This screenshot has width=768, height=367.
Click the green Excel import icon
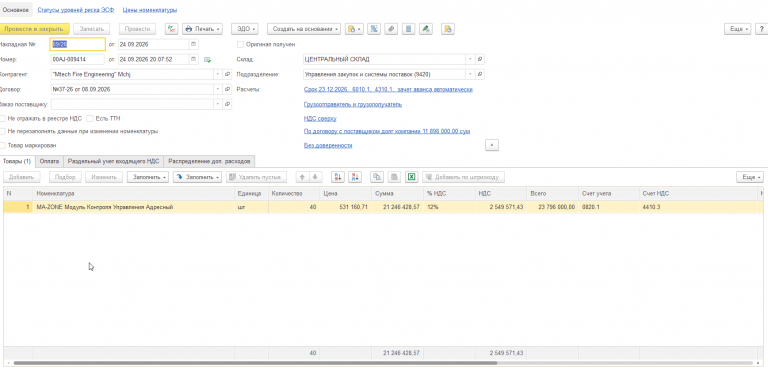[411, 177]
